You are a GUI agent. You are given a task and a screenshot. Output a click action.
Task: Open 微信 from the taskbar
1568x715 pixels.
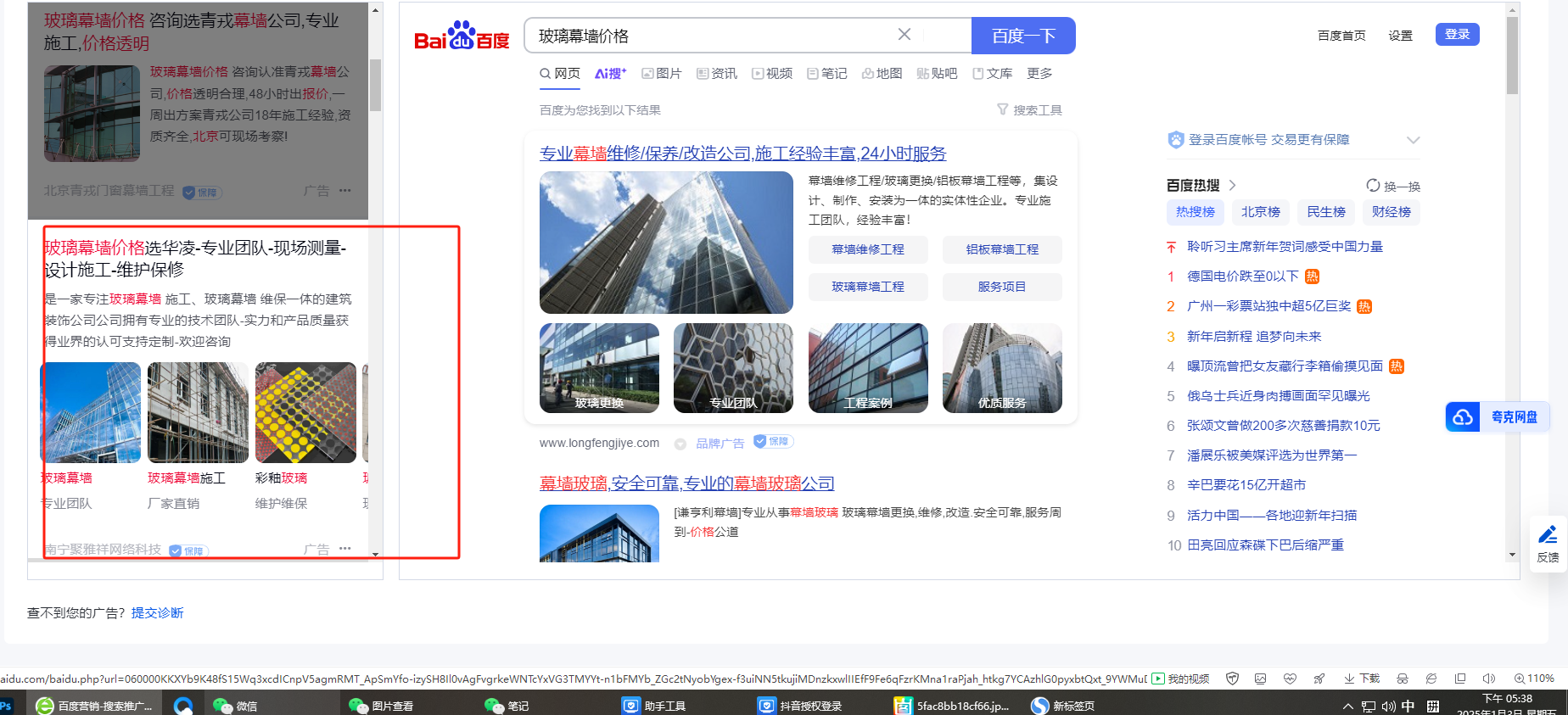pos(235,706)
